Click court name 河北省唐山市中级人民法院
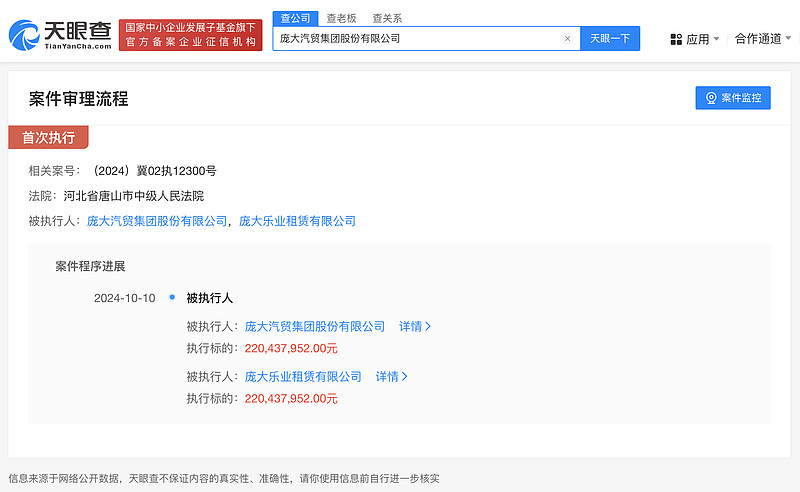This screenshot has height=492, width=800. point(134,196)
